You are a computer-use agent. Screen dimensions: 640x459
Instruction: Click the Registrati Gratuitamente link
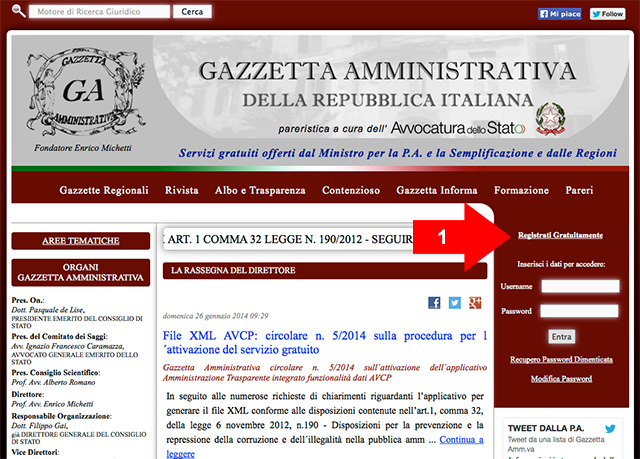pyautogui.click(x=561, y=235)
